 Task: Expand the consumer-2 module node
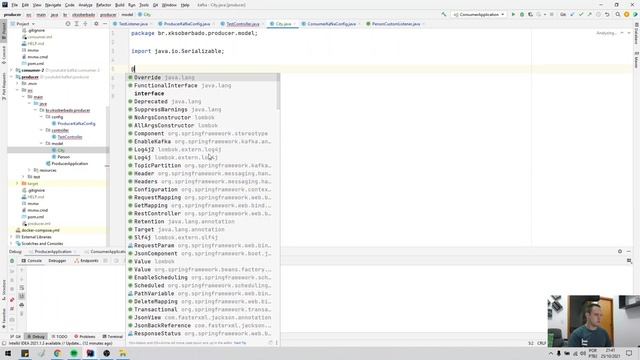click(11, 70)
